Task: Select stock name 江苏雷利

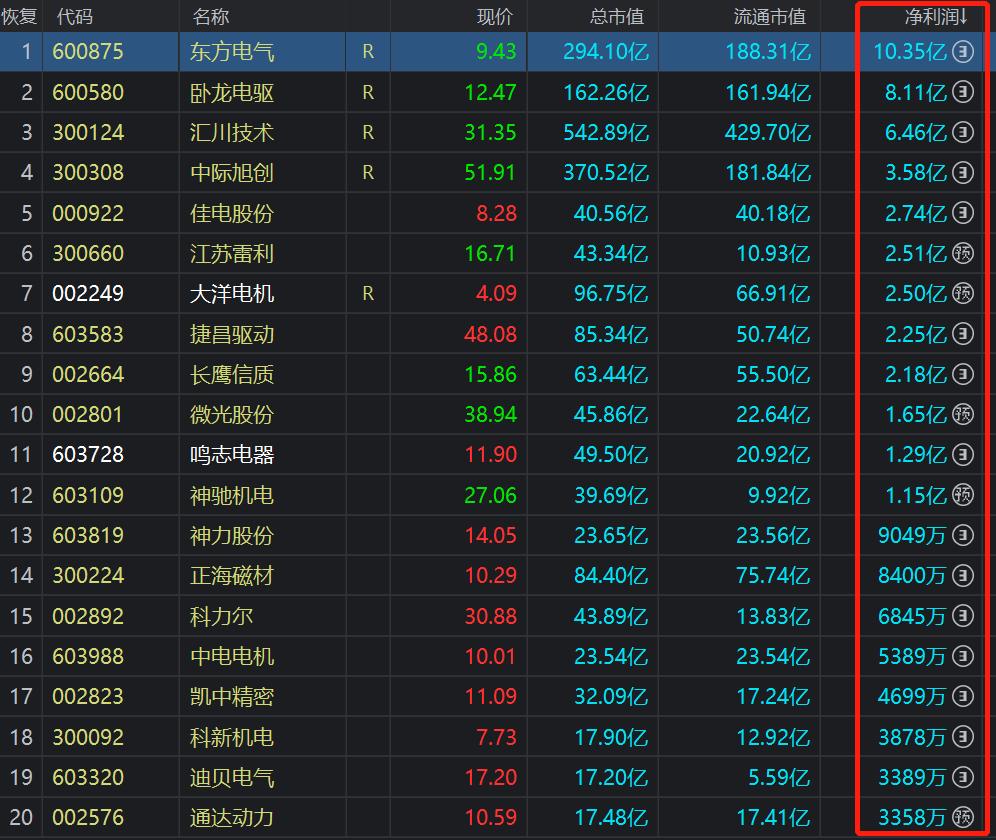Action: coord(232,254)
